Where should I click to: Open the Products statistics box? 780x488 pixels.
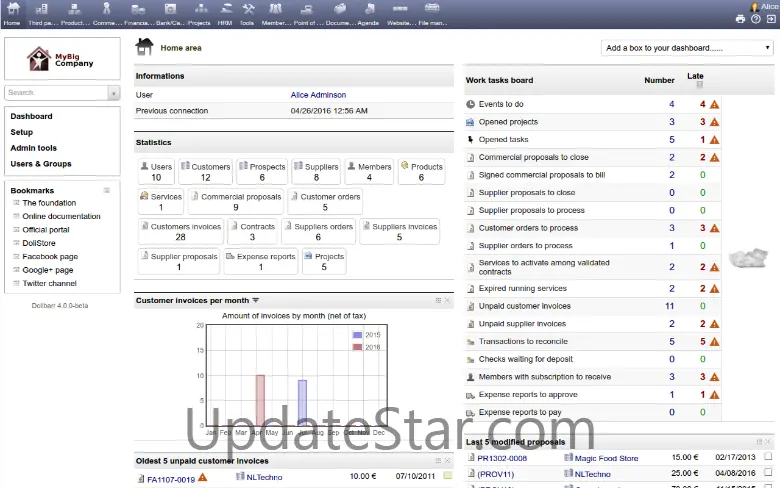point(421,172)
